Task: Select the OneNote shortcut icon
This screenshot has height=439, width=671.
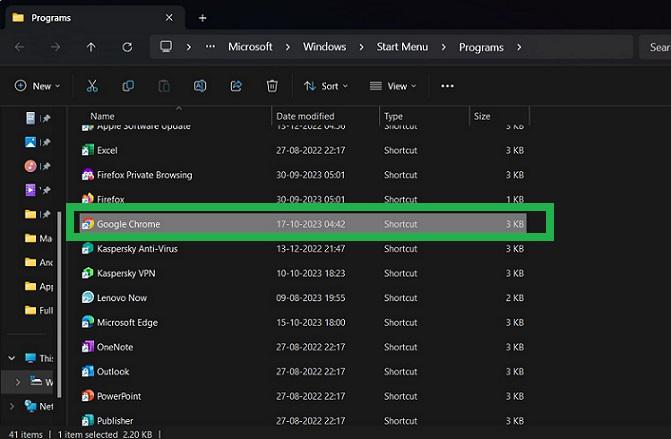Action: (88, 347)
